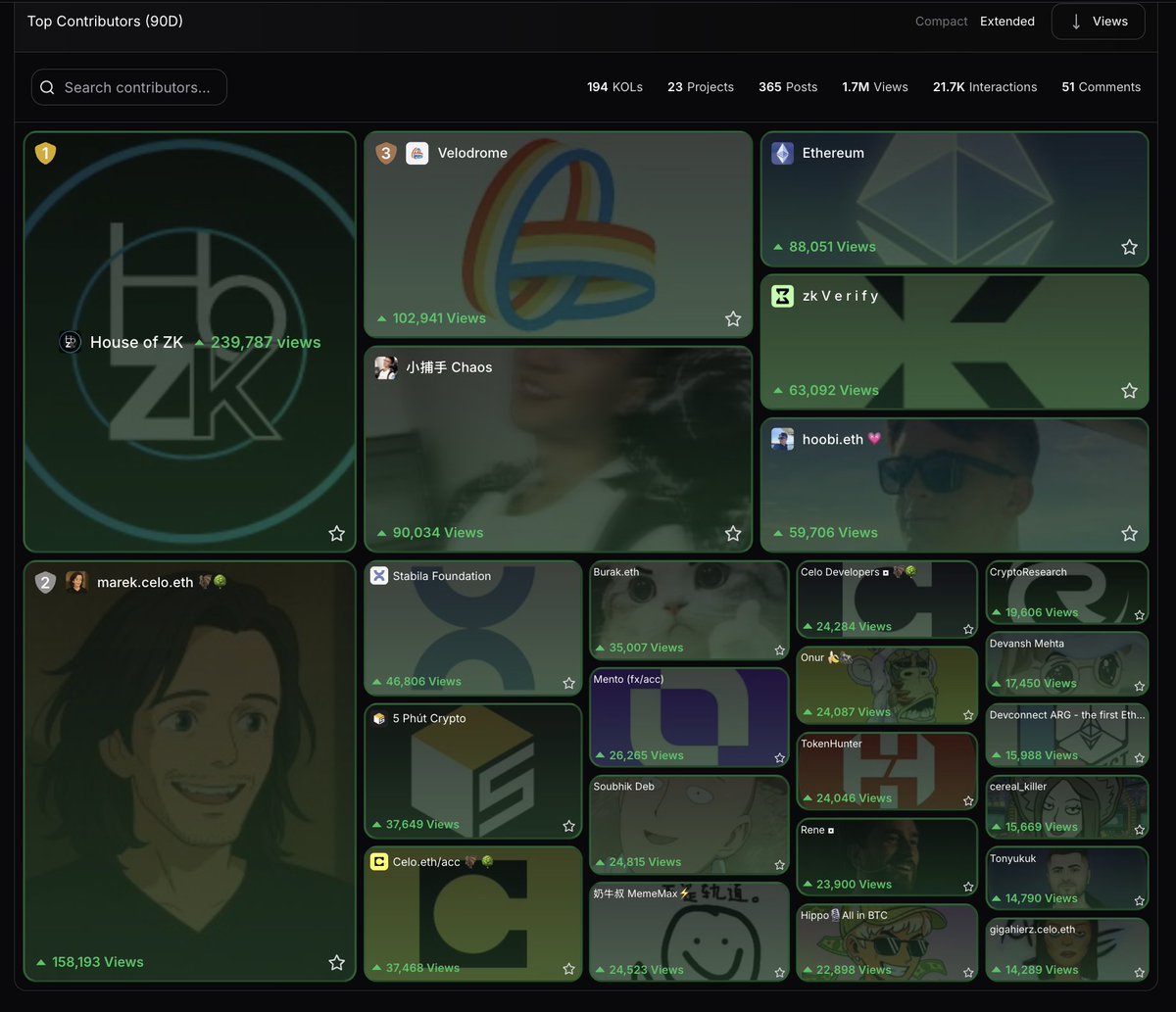Star the Stabila Foundation card
The width and height of the screenshot is (1176, 1012).
point(568,683)
